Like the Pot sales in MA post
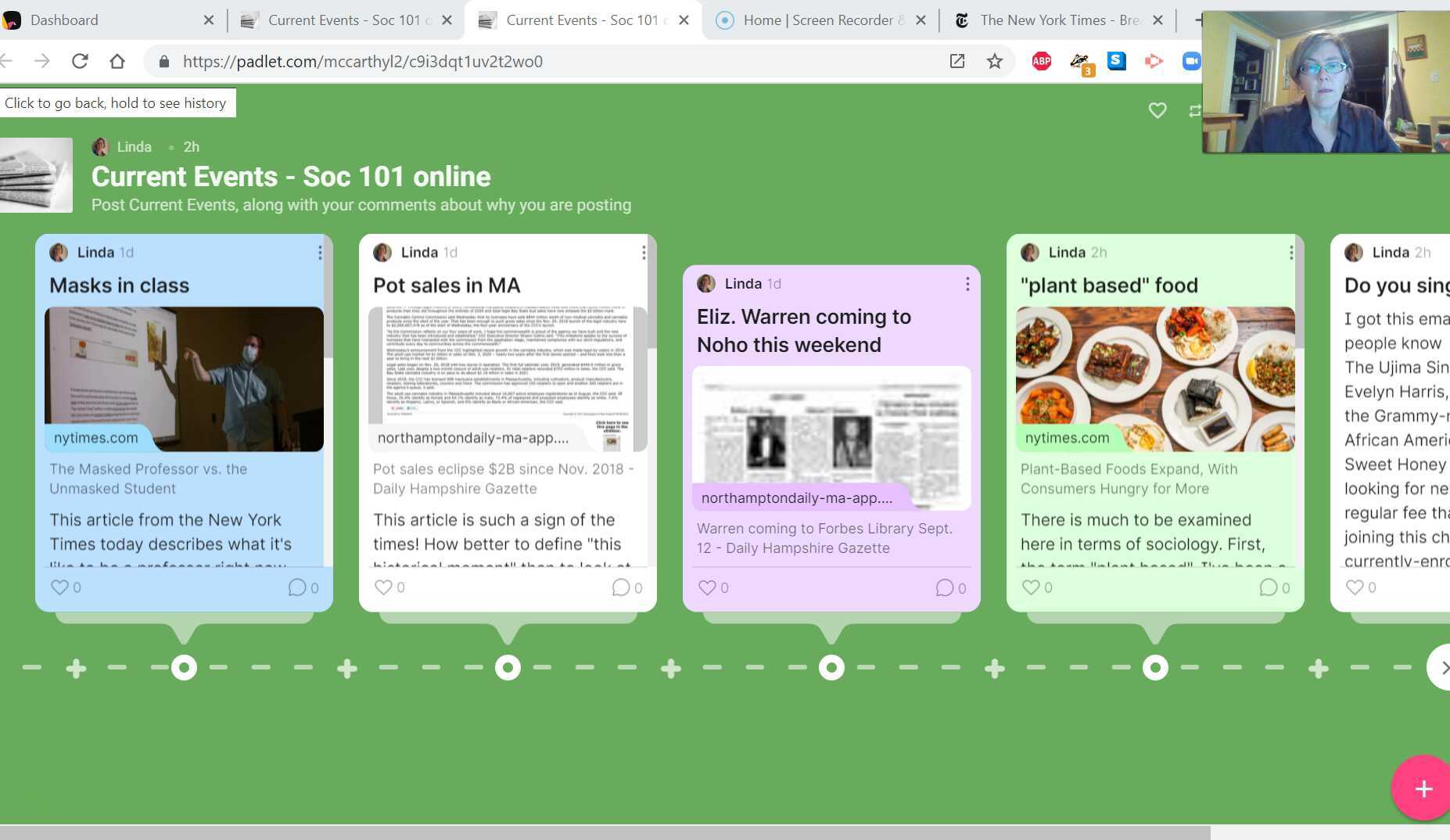This screenshot has height=840, width=1450. (x=384, y=587)
